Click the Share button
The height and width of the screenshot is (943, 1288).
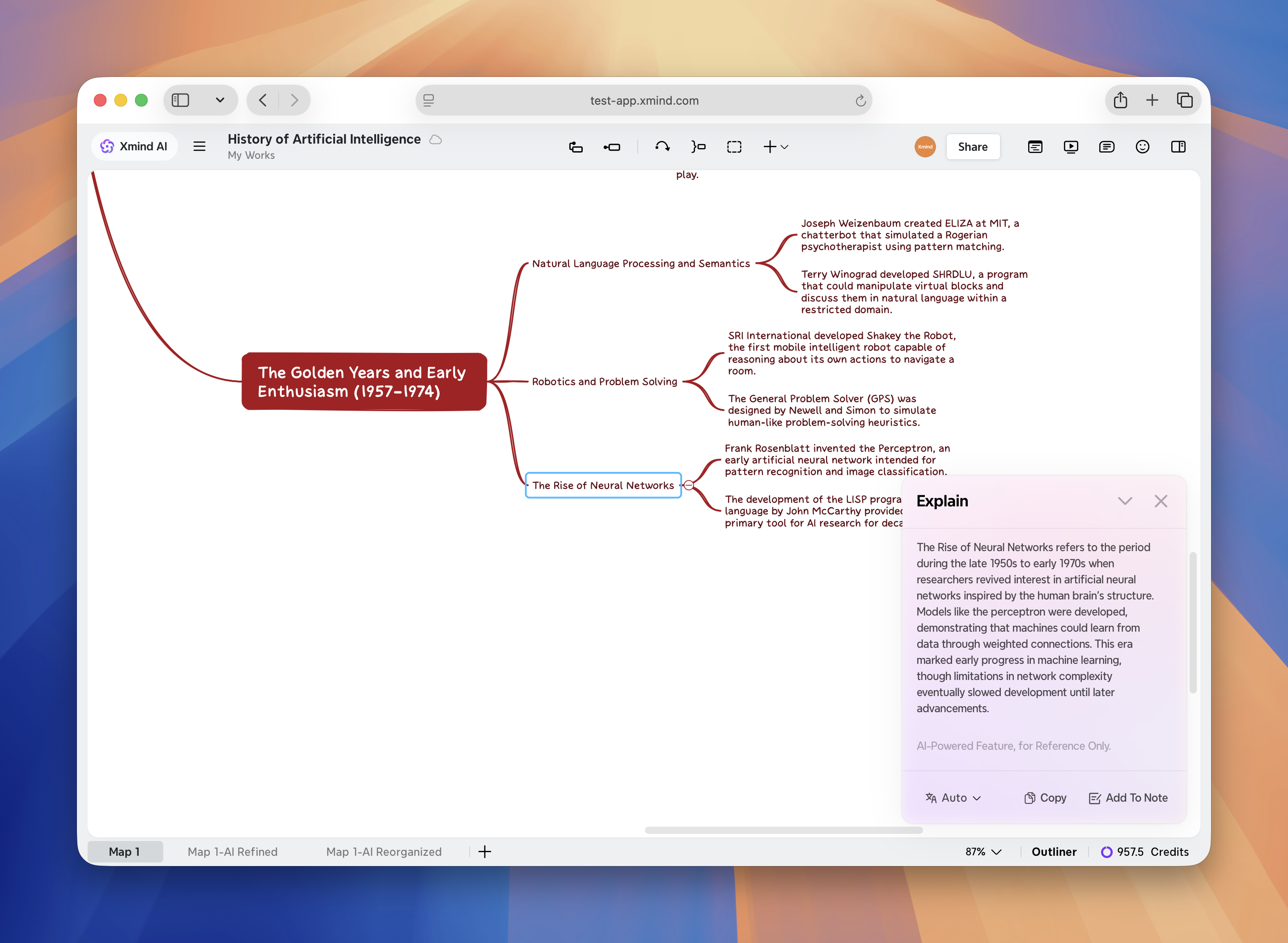(x=972, y=147)
